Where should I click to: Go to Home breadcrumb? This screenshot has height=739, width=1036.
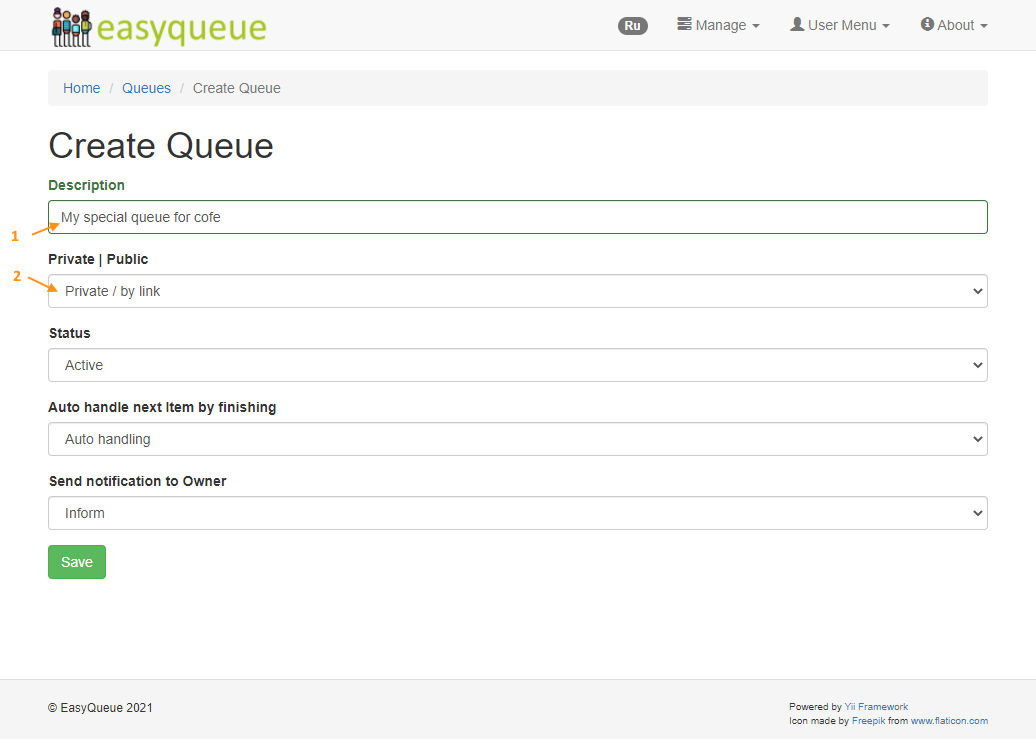tap(81, 88)
